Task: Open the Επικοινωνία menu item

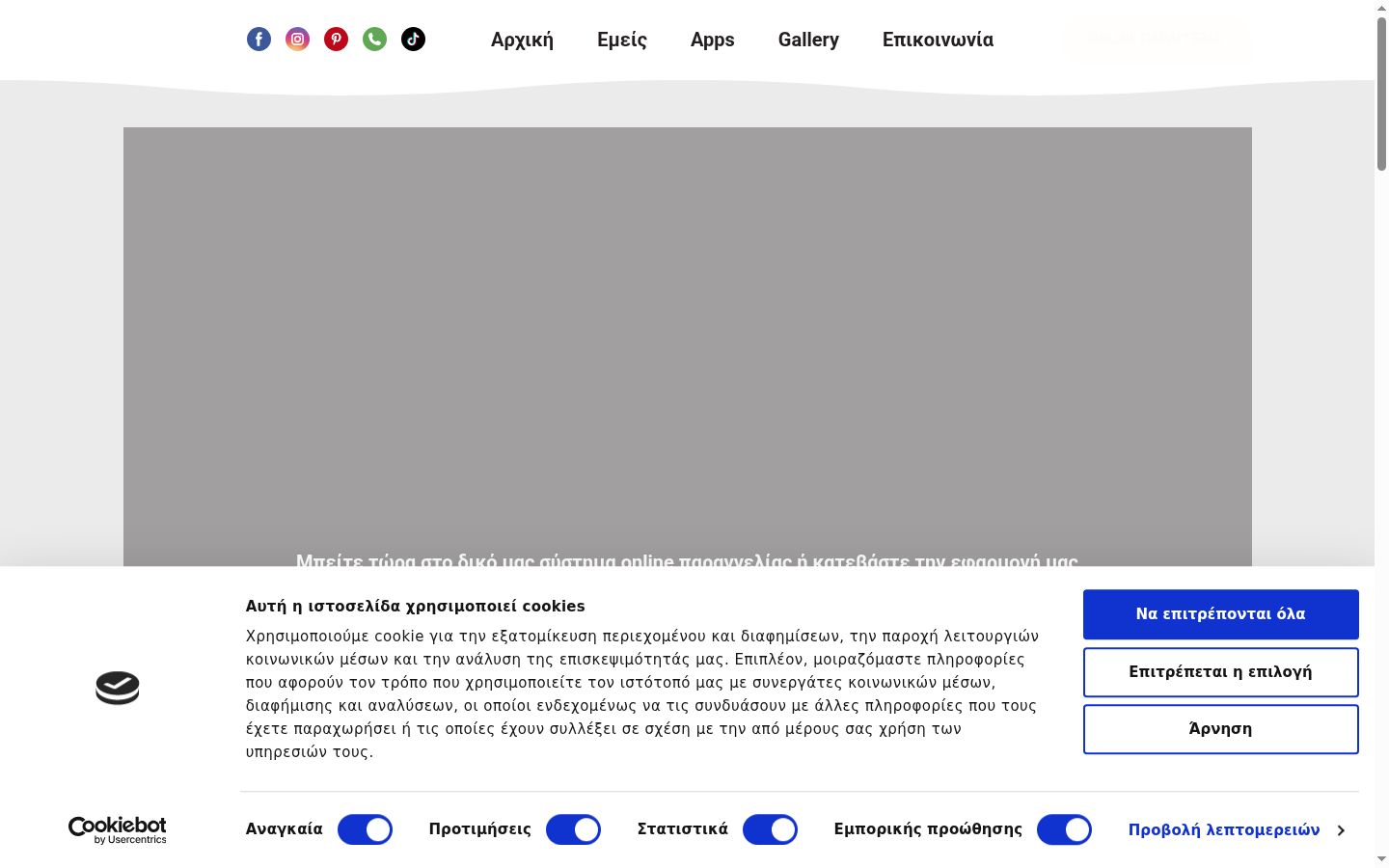Action: pos(938,40)
